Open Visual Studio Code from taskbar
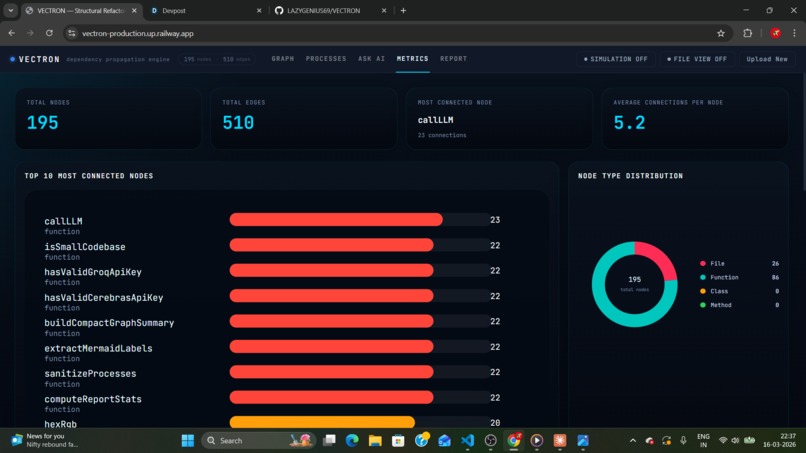The height and width of the screenshot is (453, 806). tap(468, 441)
